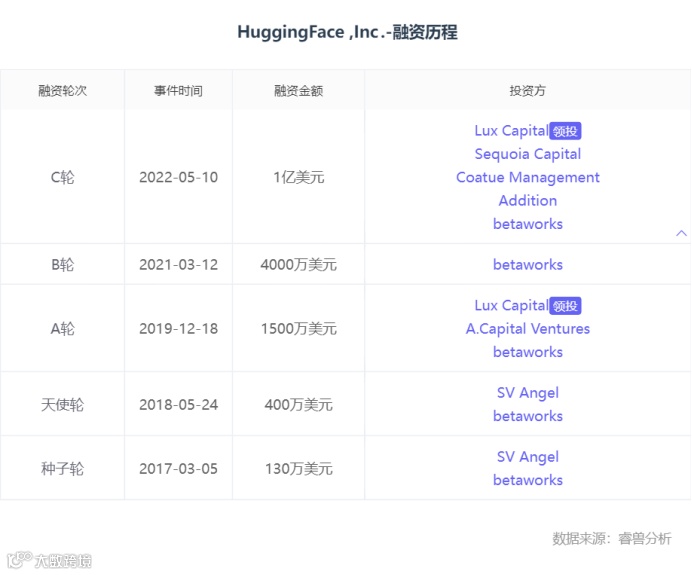Image resolution: width=692 pixels, height=575 pixels.
Task: Click the date 2021-03-12
Action: [x=178, y=265]
